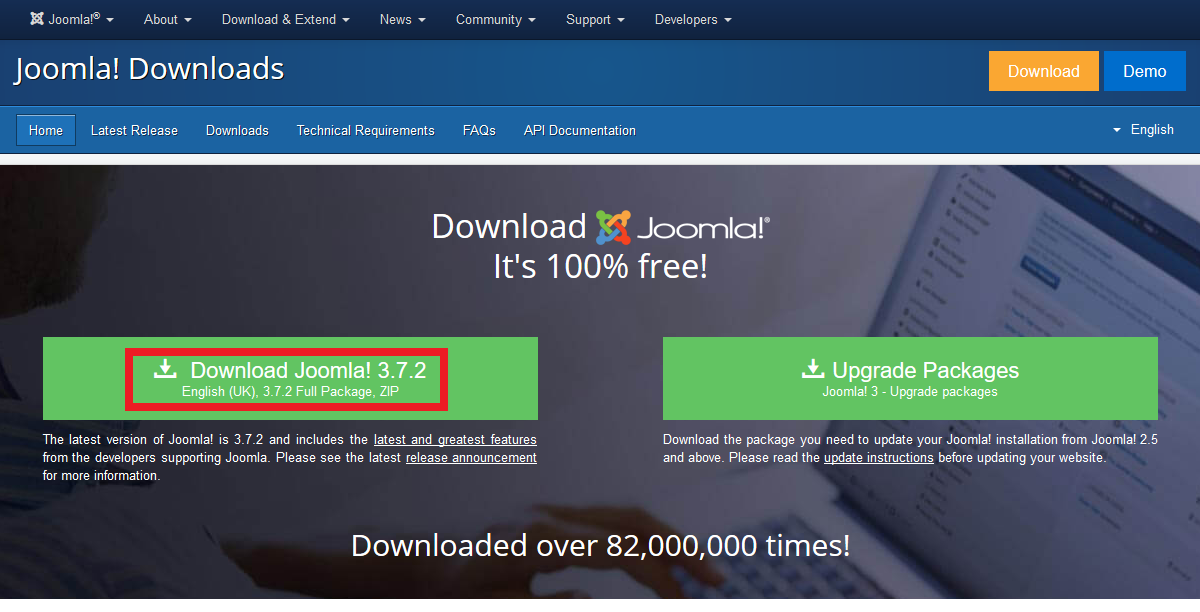Open the Technical Requirements tab

[x=366, y=130]
